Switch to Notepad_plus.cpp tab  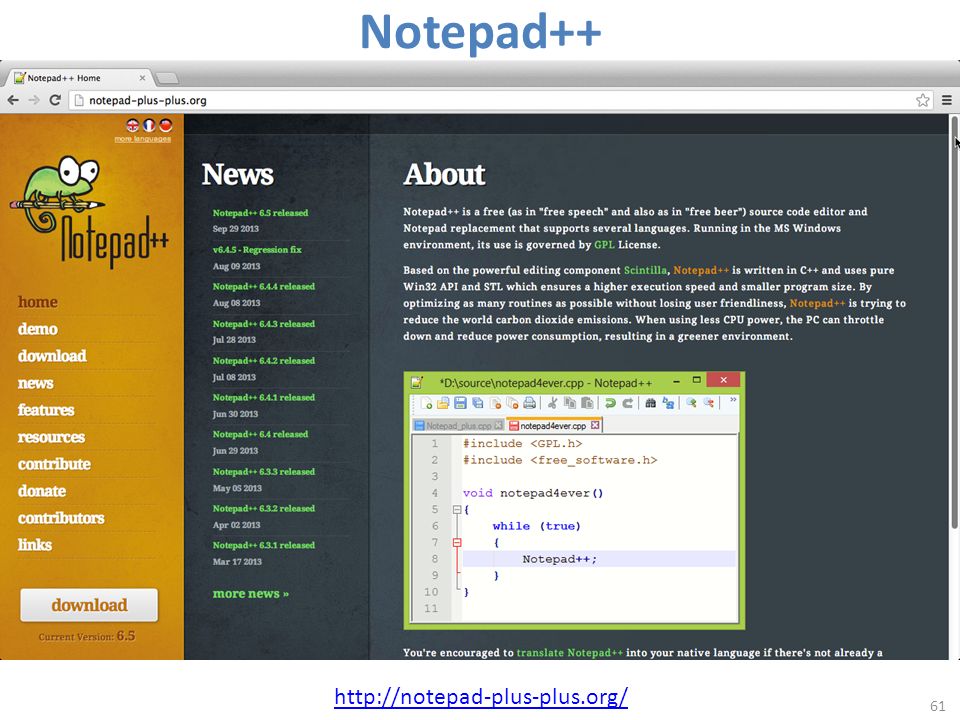point(459,426)
